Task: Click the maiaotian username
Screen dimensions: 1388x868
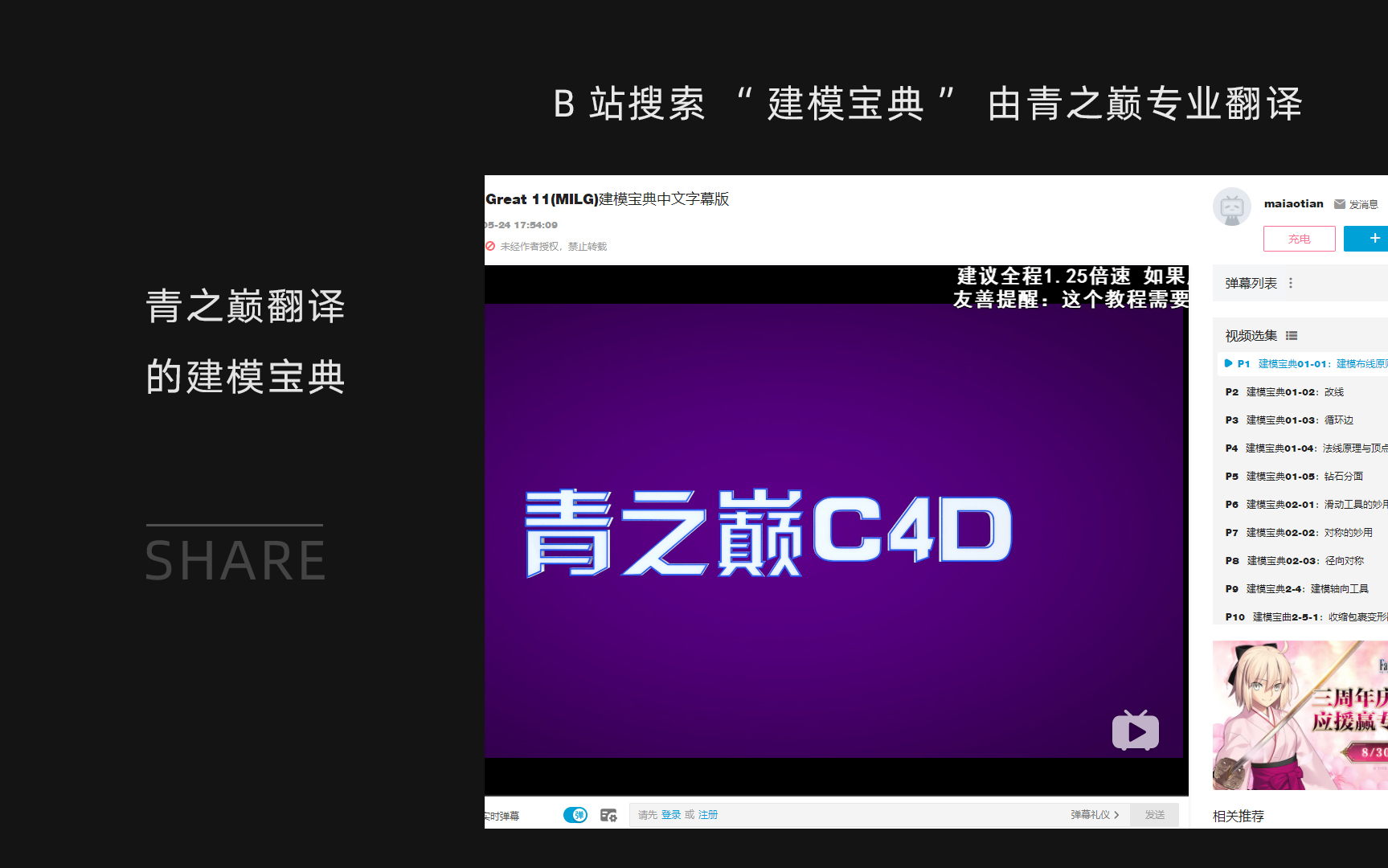Action: pyautogui.click(x=1294, y=204)
